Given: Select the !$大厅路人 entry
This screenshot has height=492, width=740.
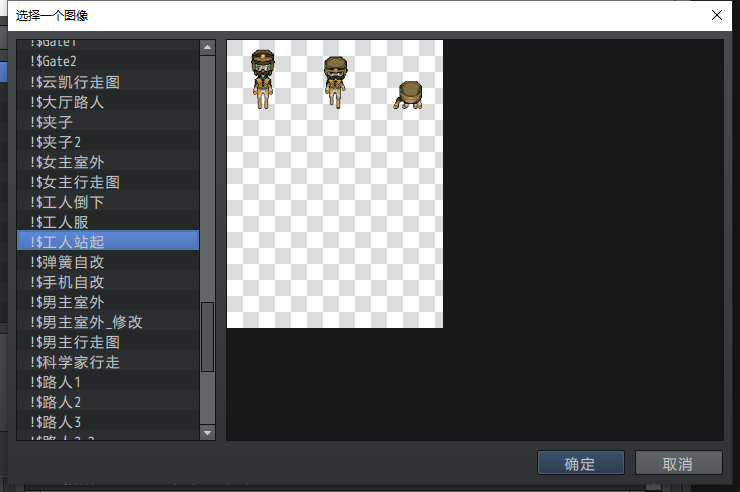Looking at the screenshot, I should (108, 101).
